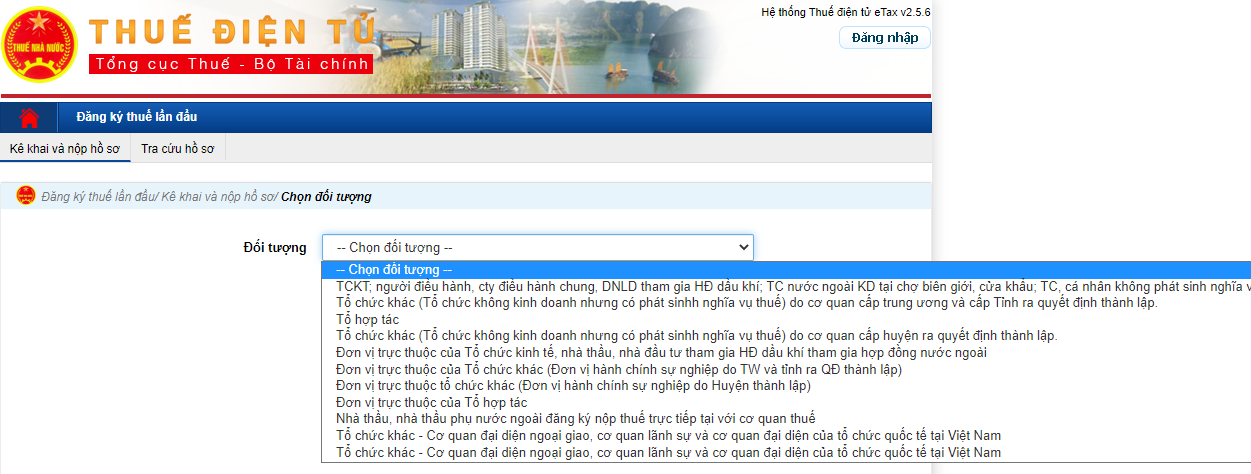Choose Tổ chức khác cấp trung ương và Tỉnh option
The width and height of the screenshot is (1251, 474).
(786, 302)
